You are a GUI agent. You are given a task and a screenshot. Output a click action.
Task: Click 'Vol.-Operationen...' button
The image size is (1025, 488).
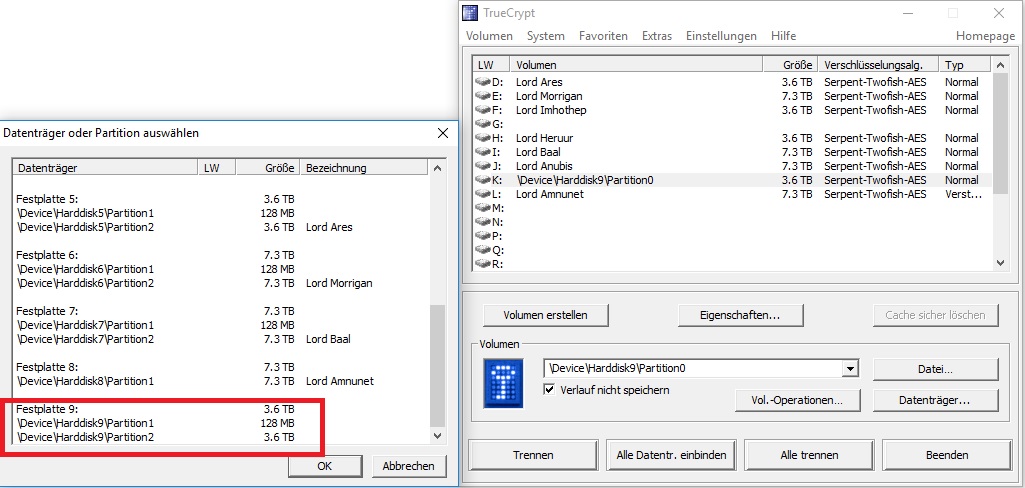(798, 400)
